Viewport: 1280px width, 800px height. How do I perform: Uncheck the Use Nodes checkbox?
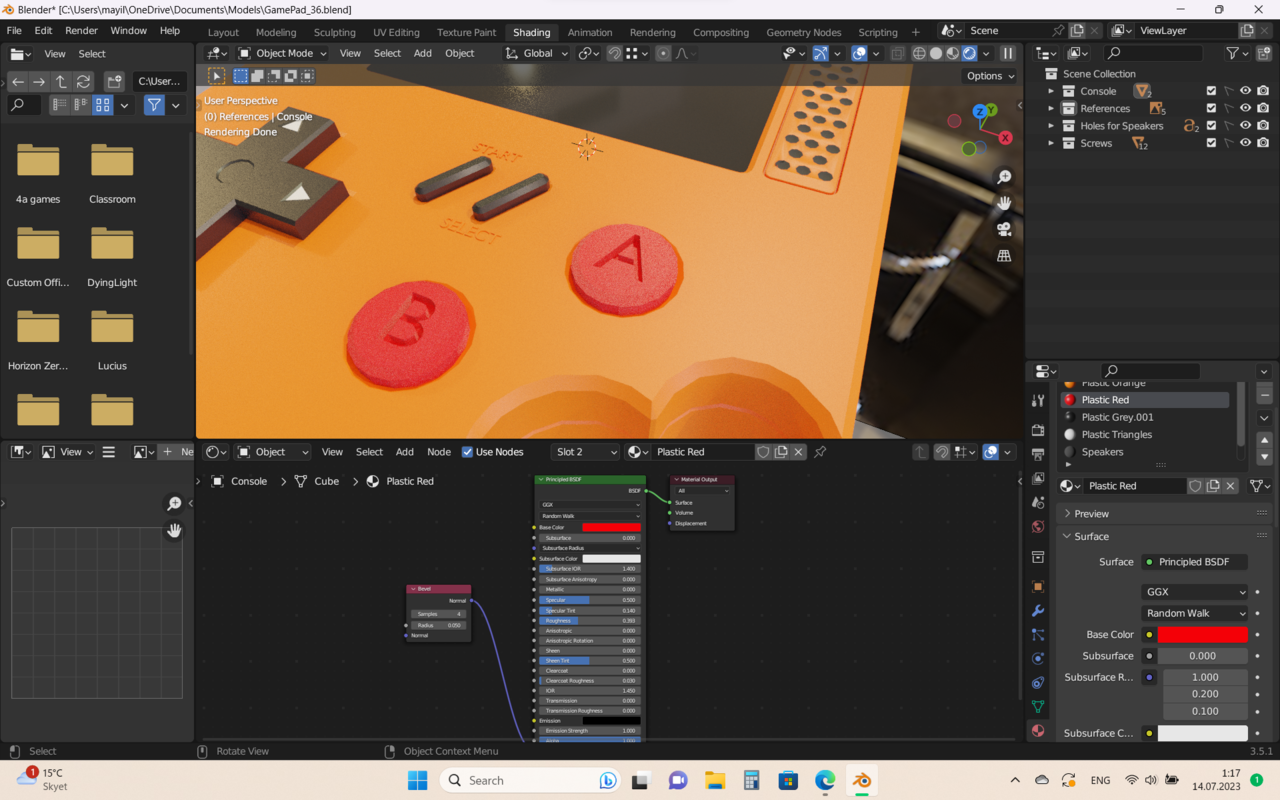click(x=467, y=452)
